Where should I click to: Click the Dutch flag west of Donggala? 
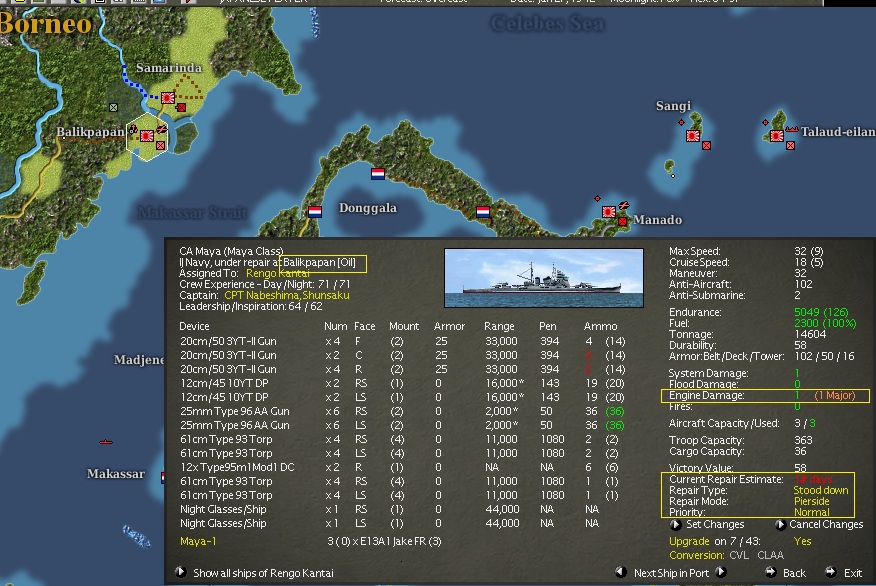click(x=315, y=212)
